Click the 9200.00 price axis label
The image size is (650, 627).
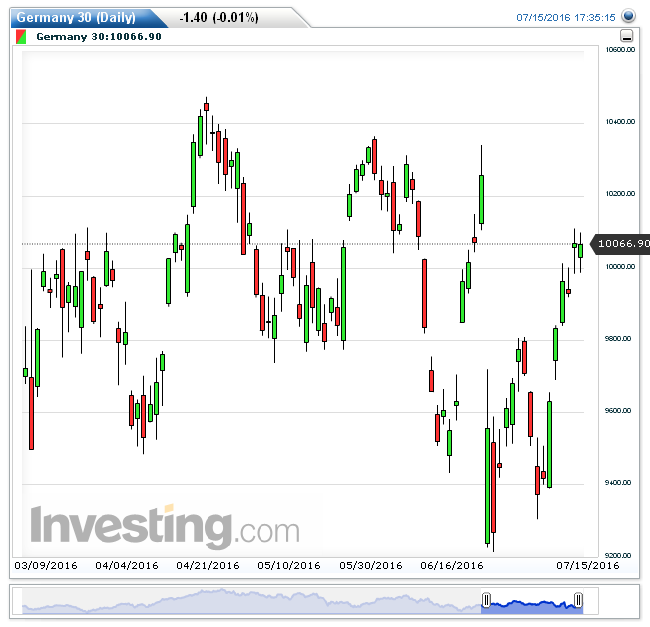618,555
